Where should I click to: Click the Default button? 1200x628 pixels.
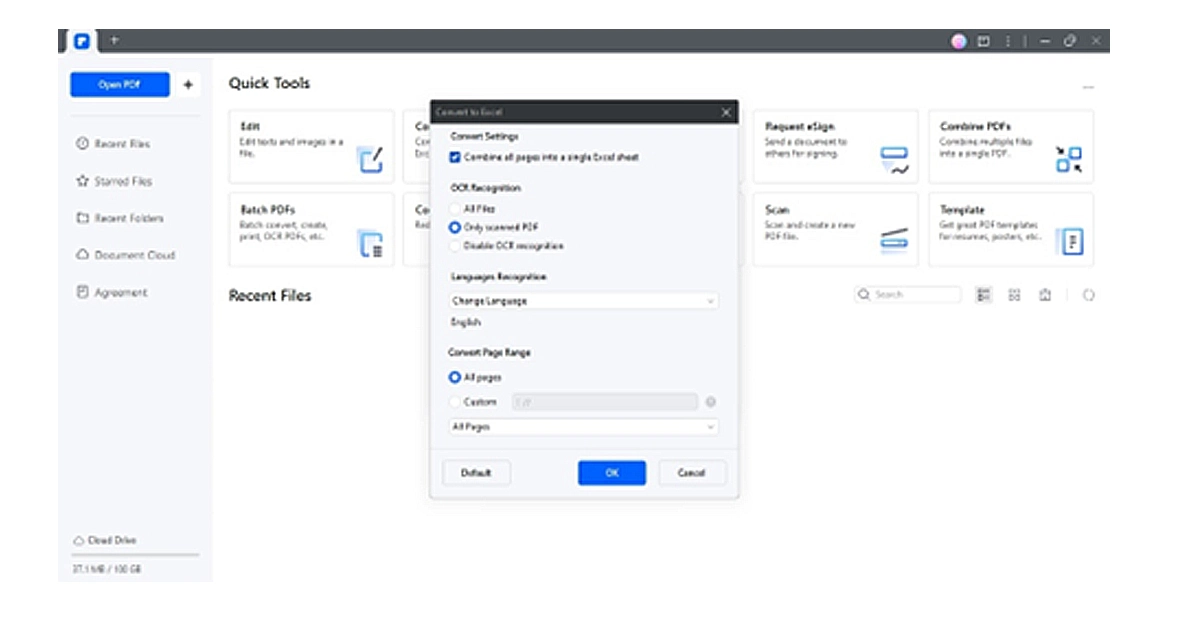[x=476, y=473]
